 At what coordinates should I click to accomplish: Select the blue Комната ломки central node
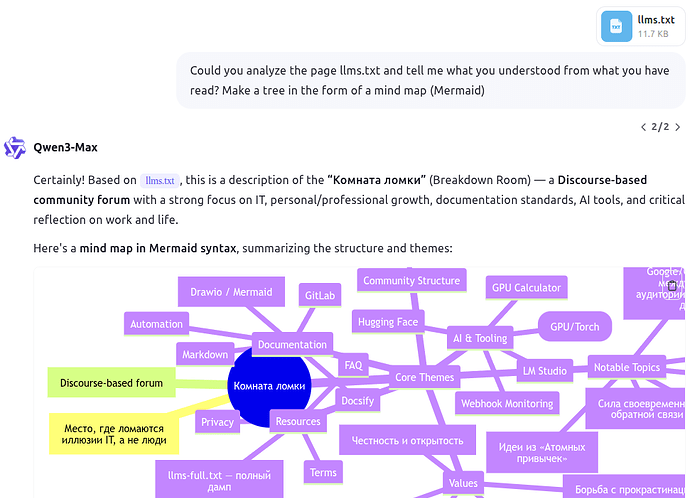click(x=269, y=386)
